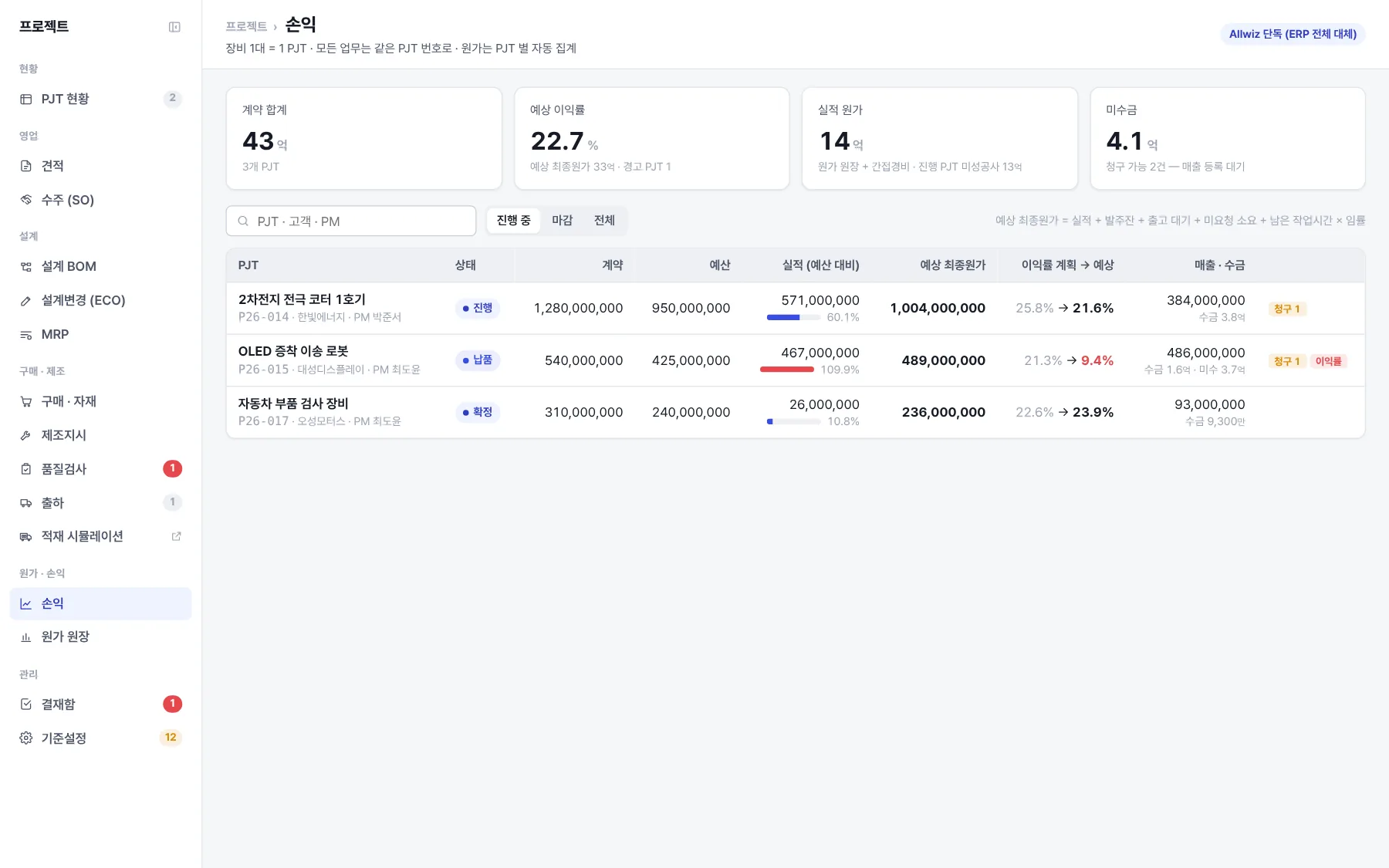Select the 진행 중 filter tab
The image size is (1389, 868).
[x=513, y=221]
